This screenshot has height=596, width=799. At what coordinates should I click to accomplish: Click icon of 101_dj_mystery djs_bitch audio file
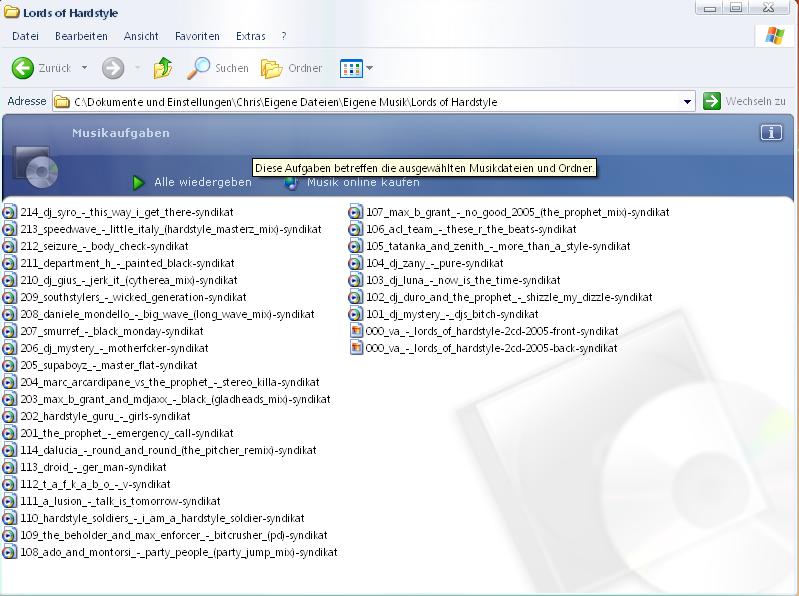coord(356,314)
